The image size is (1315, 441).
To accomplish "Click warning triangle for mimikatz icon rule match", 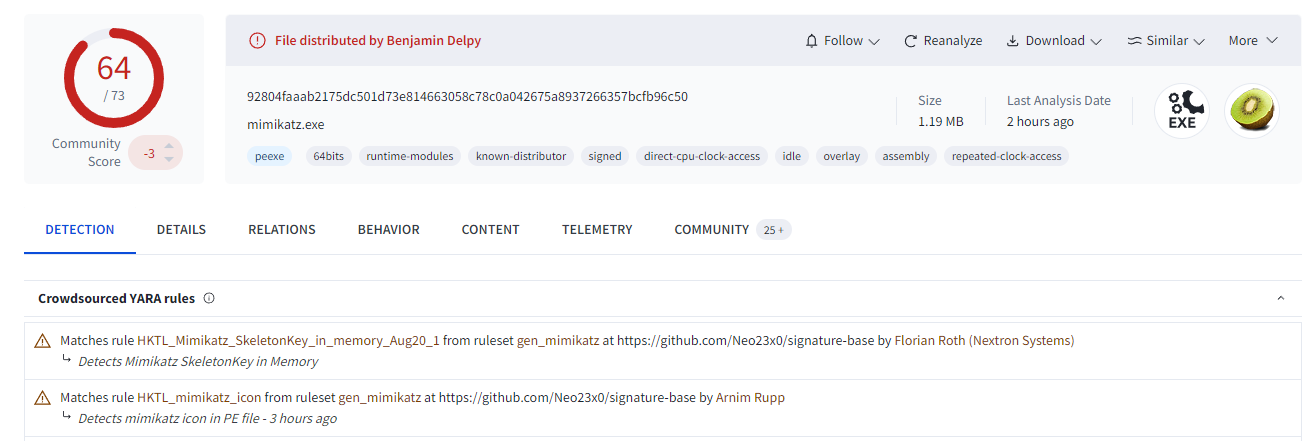I will [x=43, y=398].
